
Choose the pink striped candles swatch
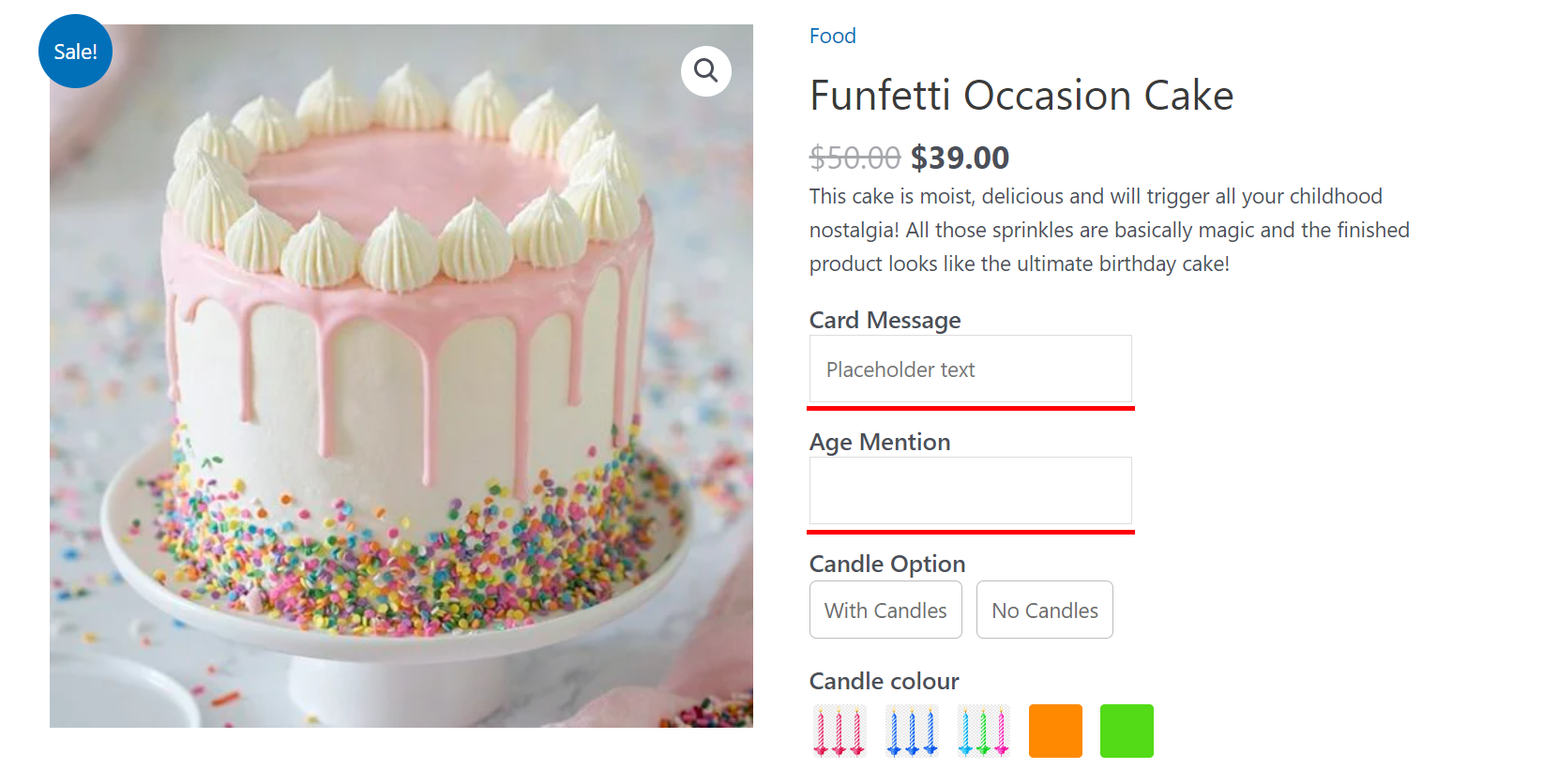(839, 731)
